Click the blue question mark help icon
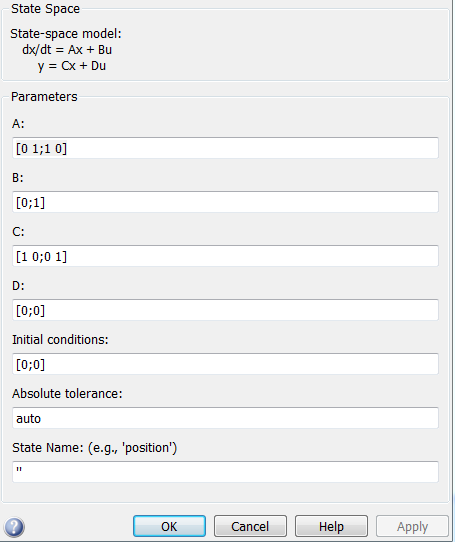Screen dimensions: 455x542 14,527
